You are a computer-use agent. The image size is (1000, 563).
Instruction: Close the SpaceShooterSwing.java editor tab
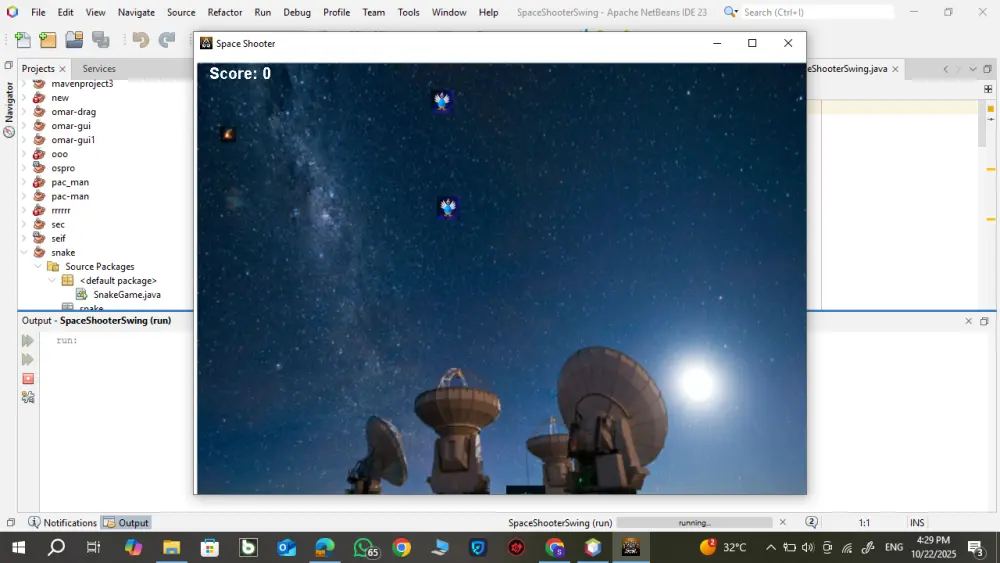coord(895,69)
